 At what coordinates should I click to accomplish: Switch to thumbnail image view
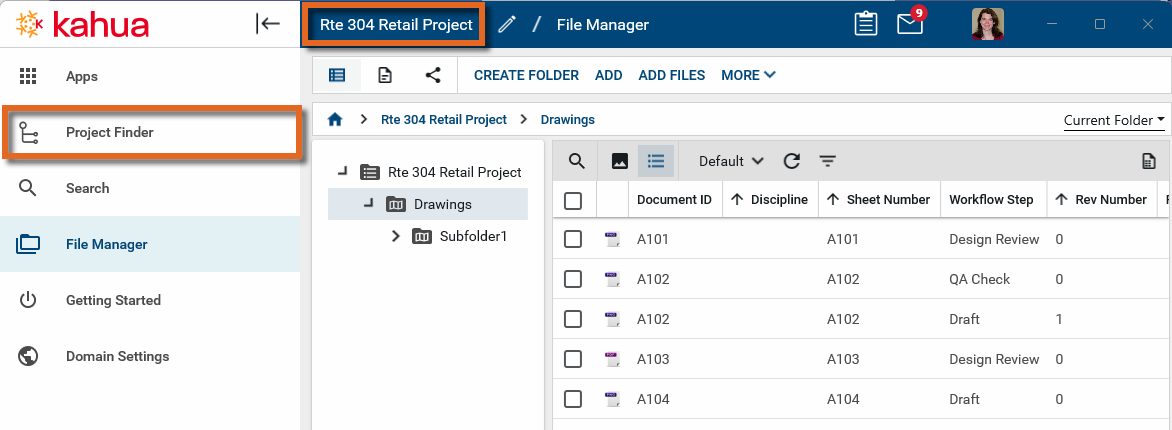click(x=619, y=161)
